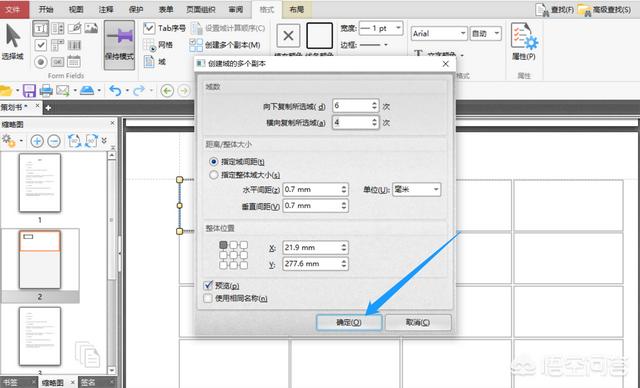
Task: Click the 垂直间距 0.7 mm field
Action: 316,206
